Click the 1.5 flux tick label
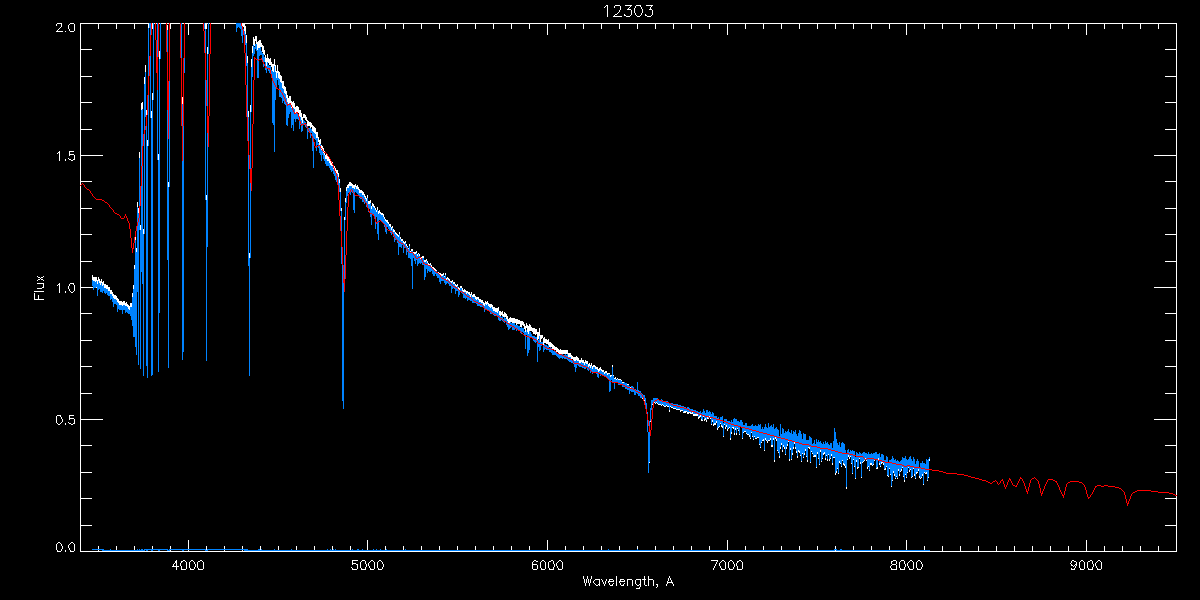 pos(63,156)
